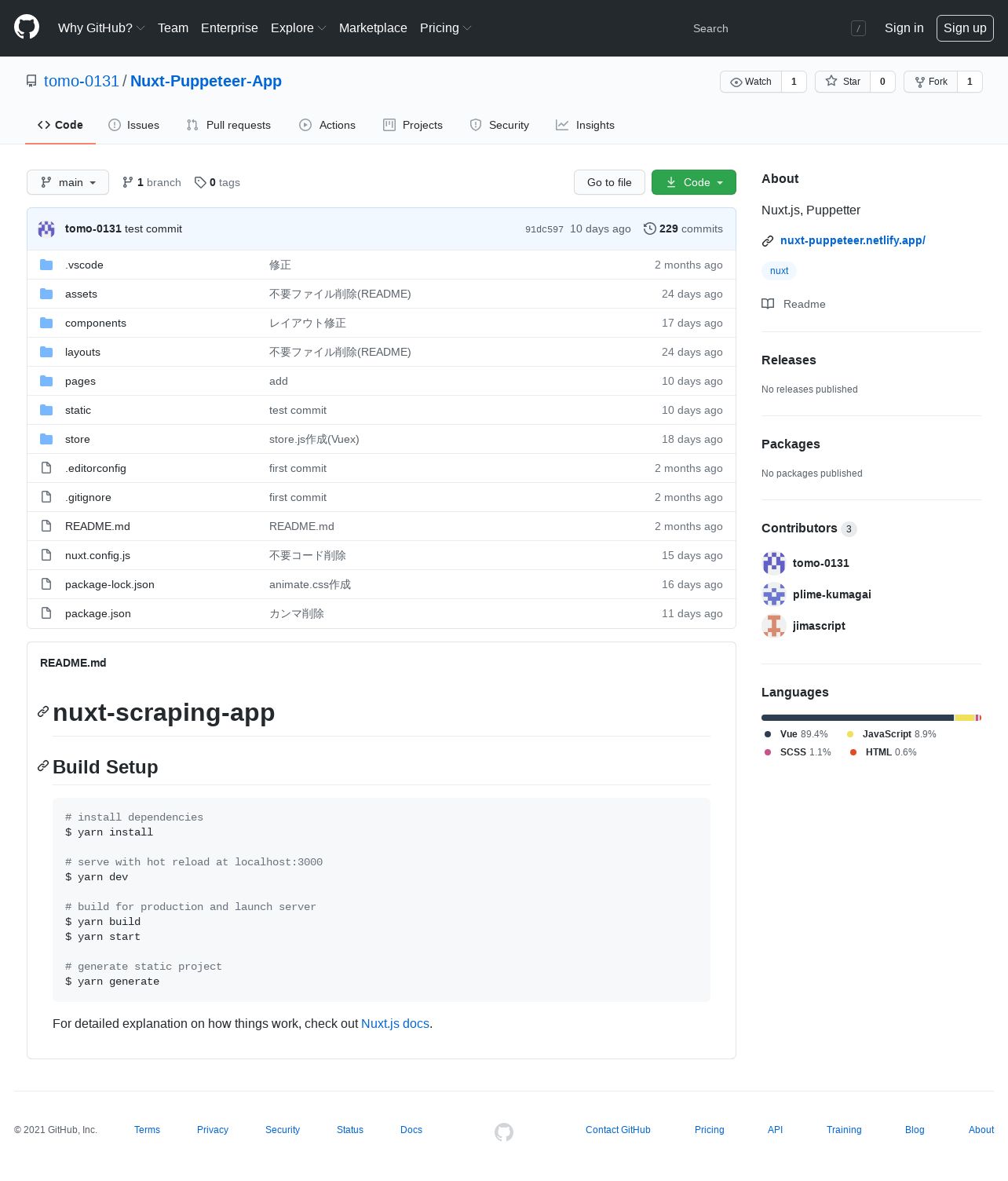The image size is (1008, 1181).
Task: Click the repository icon before tomo-0131
Action: pos(31,81)
